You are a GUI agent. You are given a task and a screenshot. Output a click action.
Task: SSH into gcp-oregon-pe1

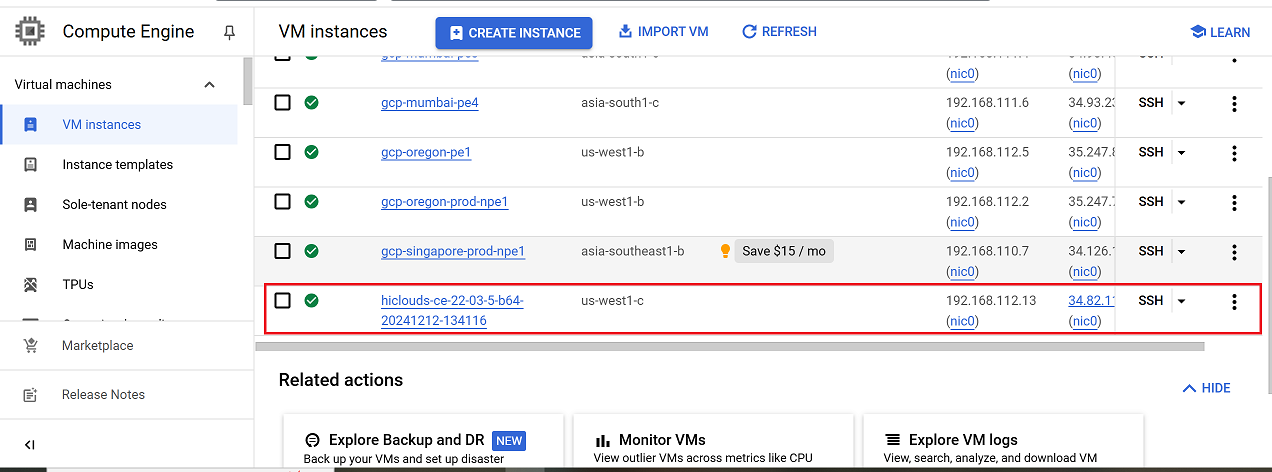point(1151,152)
